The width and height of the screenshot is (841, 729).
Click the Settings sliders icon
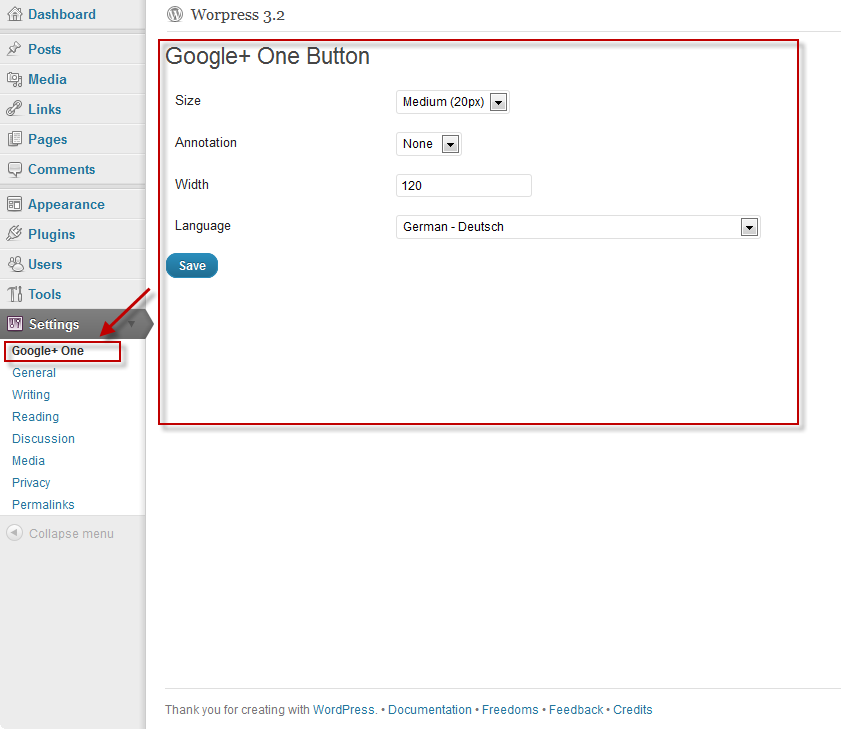(14, 323)
